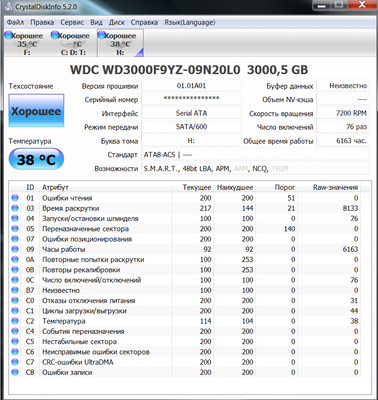Click status icon for 07 Ошибки позиционирования

pos(15,239)
